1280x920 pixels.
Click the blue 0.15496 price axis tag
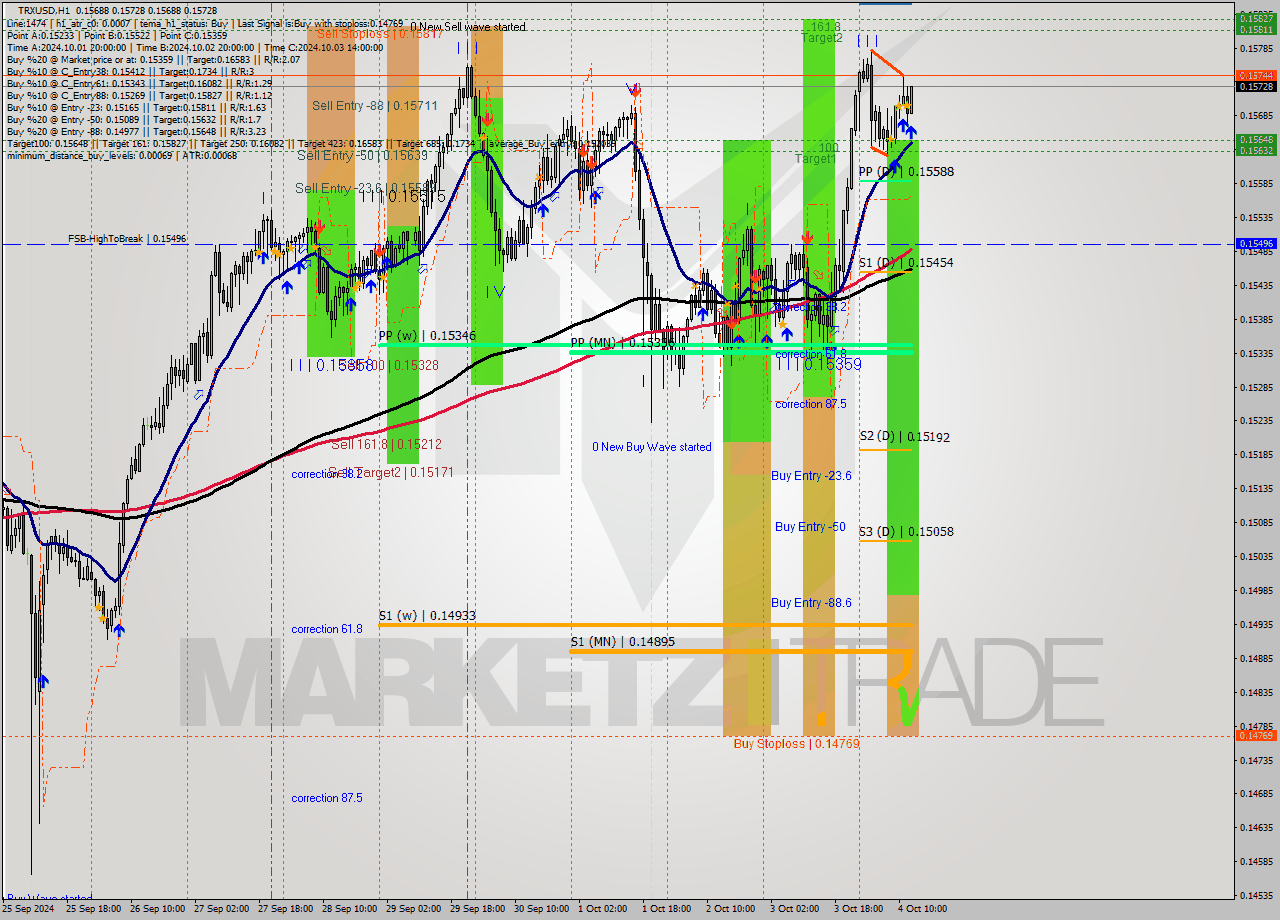click(1257, 243)
